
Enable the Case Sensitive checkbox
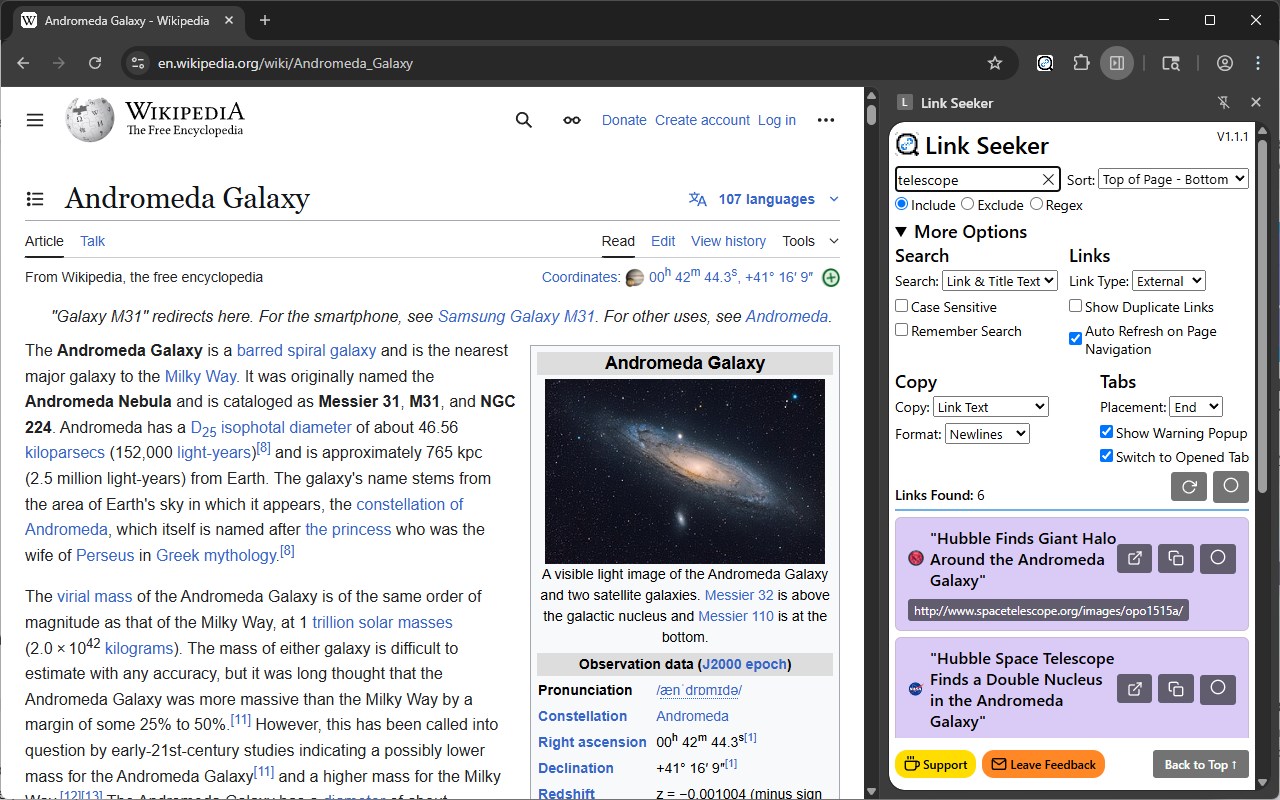pos(902,306)
